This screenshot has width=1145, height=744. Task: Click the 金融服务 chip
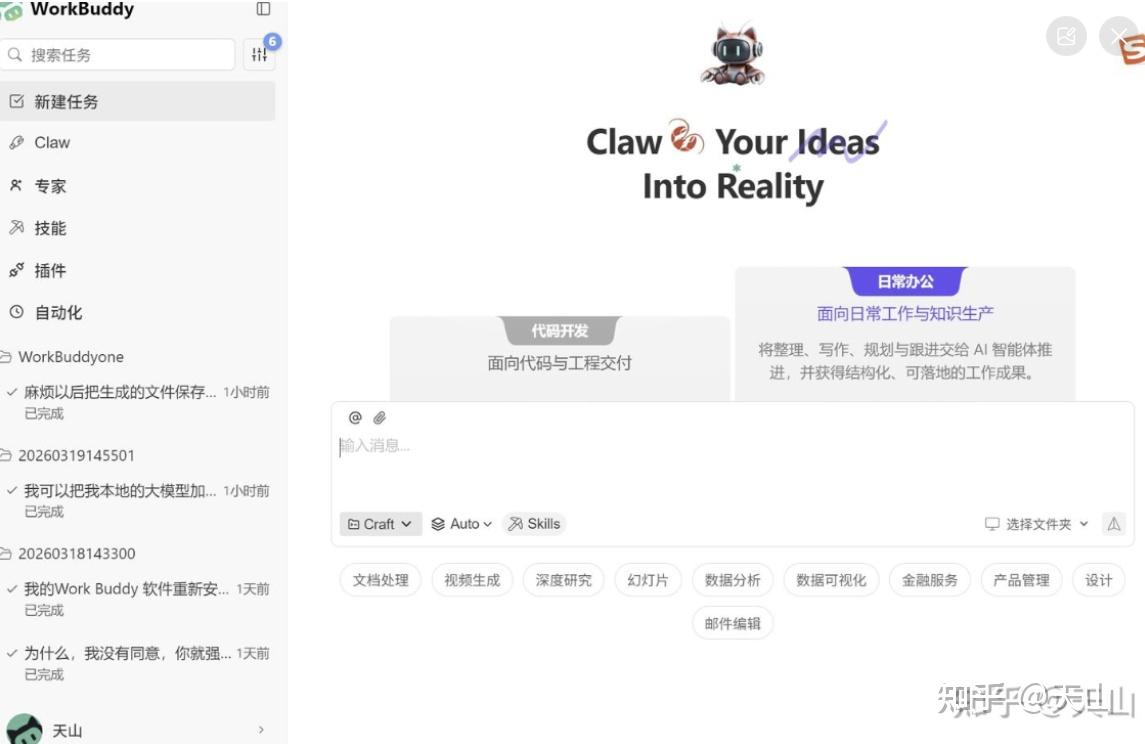point(930,580)
